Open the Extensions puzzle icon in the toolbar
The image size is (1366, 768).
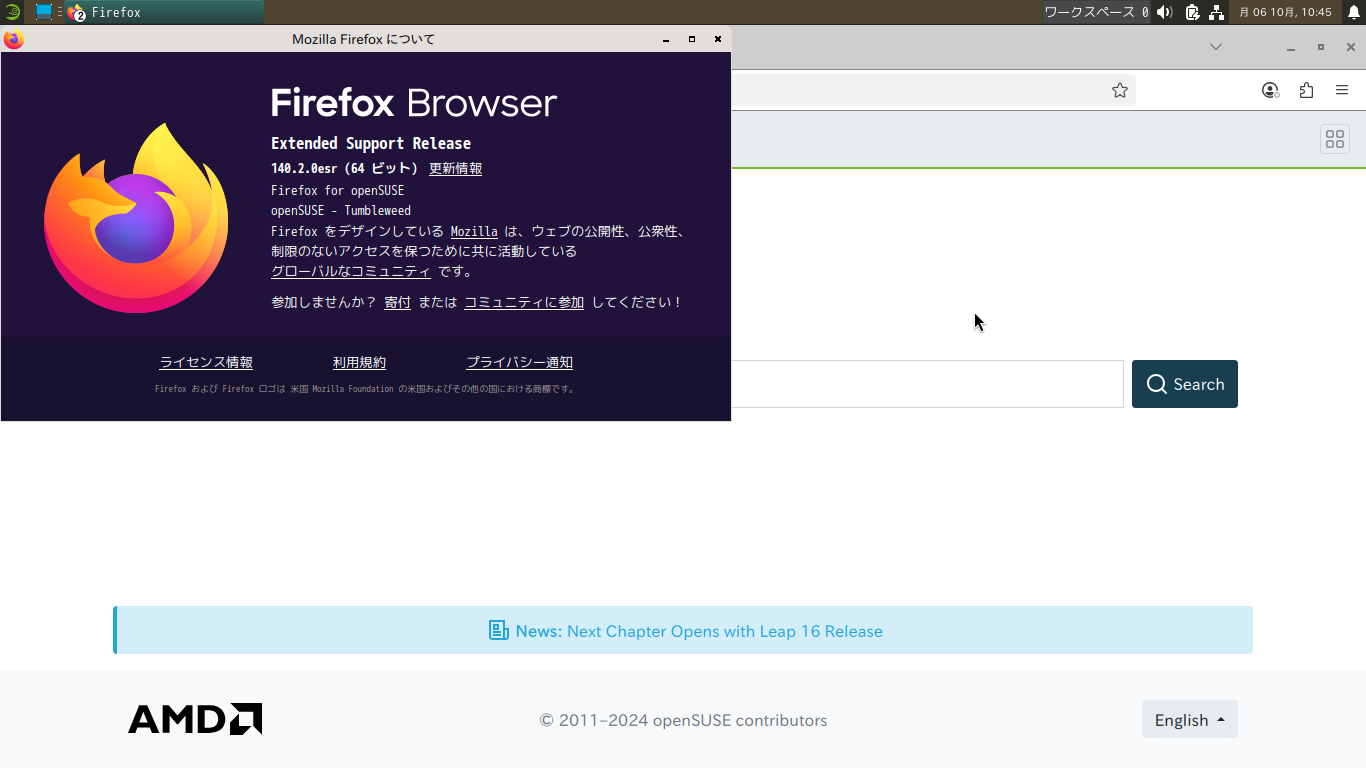1306,90
